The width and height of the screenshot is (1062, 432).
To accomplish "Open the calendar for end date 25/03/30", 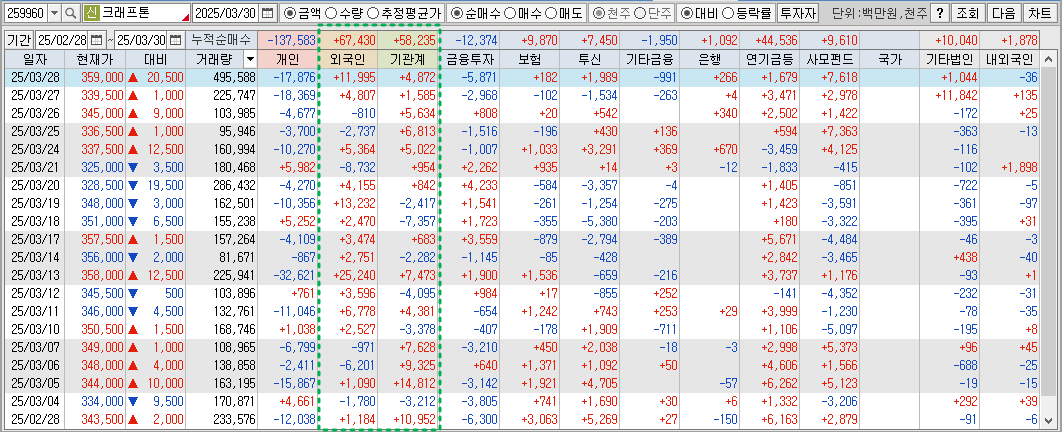I will 176,40.
